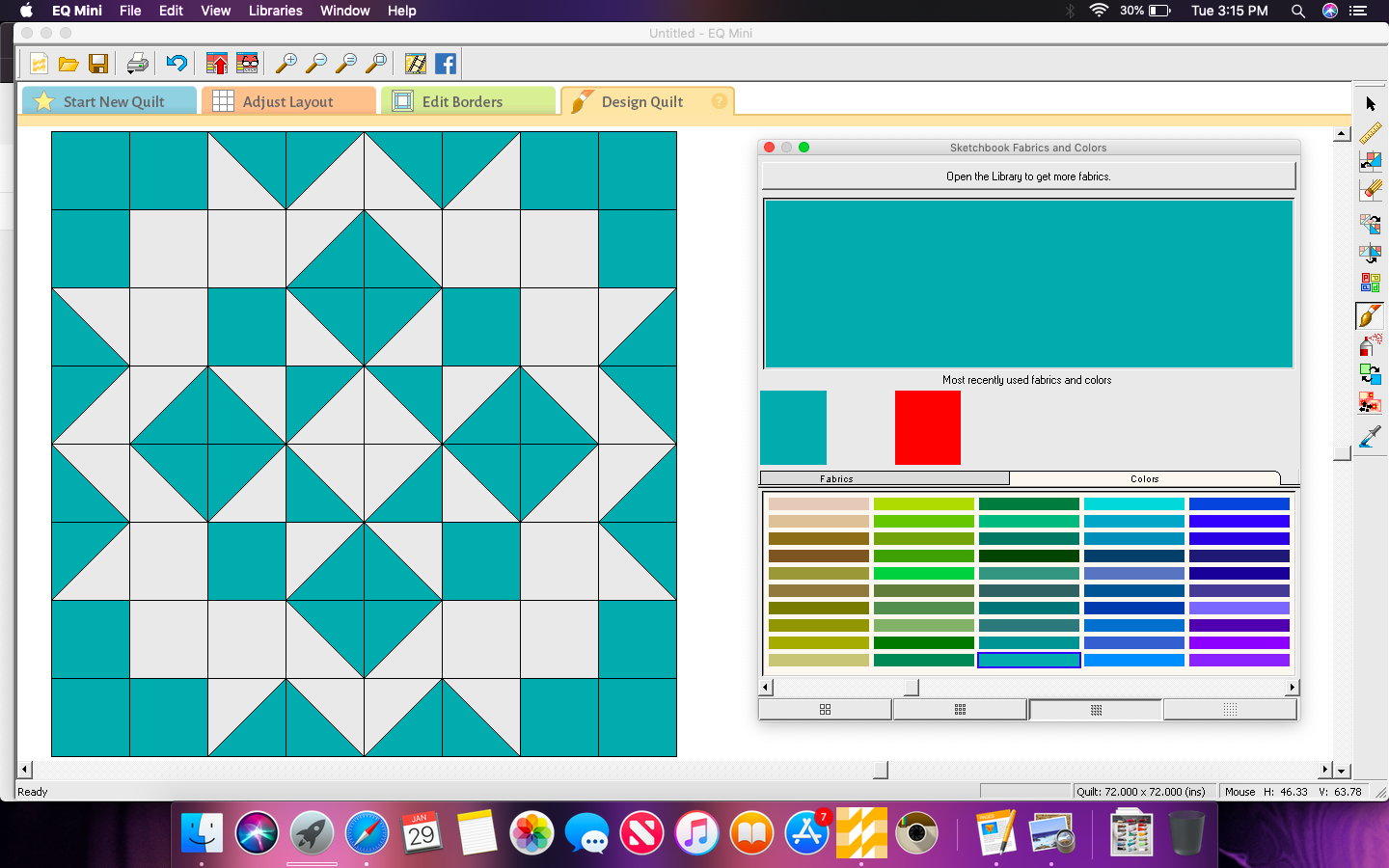Viewport: 1389px width, 868px height.
Task: Open the help videos filmstrip icon
Action: pyautogui.click(x=416, y=64)
